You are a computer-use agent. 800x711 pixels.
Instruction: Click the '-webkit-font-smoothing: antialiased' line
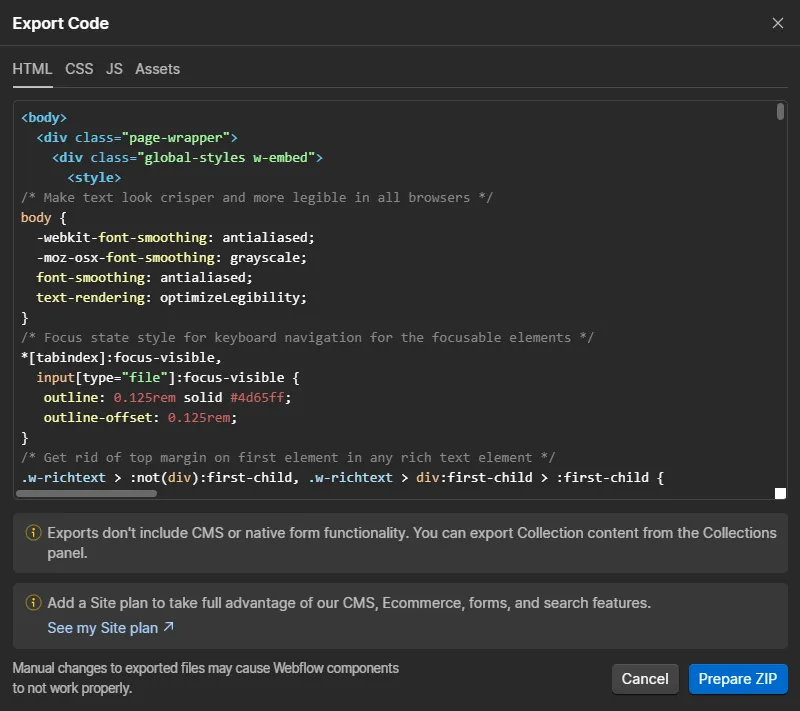[176, 238]
